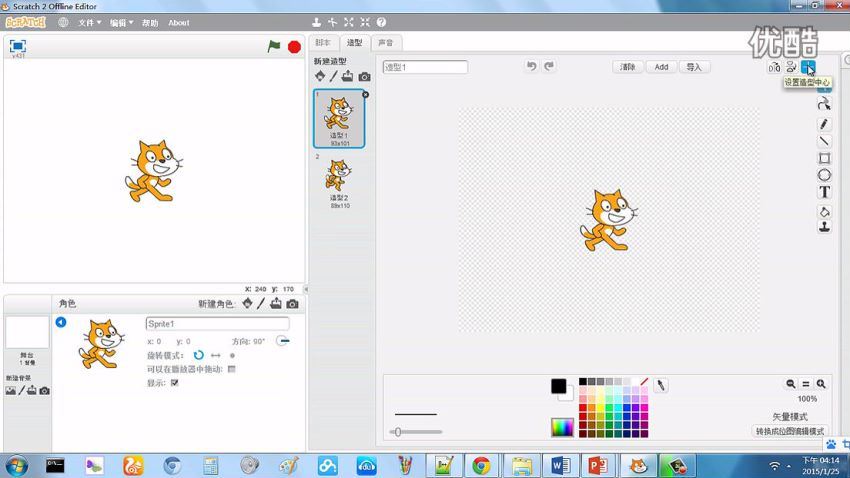Image resolution: width=850 pixels, height=478 pixels.
Task: Select costume 造型1 thumbnail
Action: coord(339,118)
